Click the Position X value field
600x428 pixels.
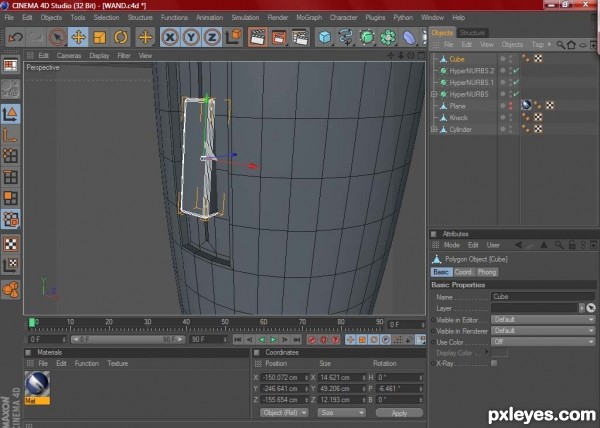[x=284, y=378]
